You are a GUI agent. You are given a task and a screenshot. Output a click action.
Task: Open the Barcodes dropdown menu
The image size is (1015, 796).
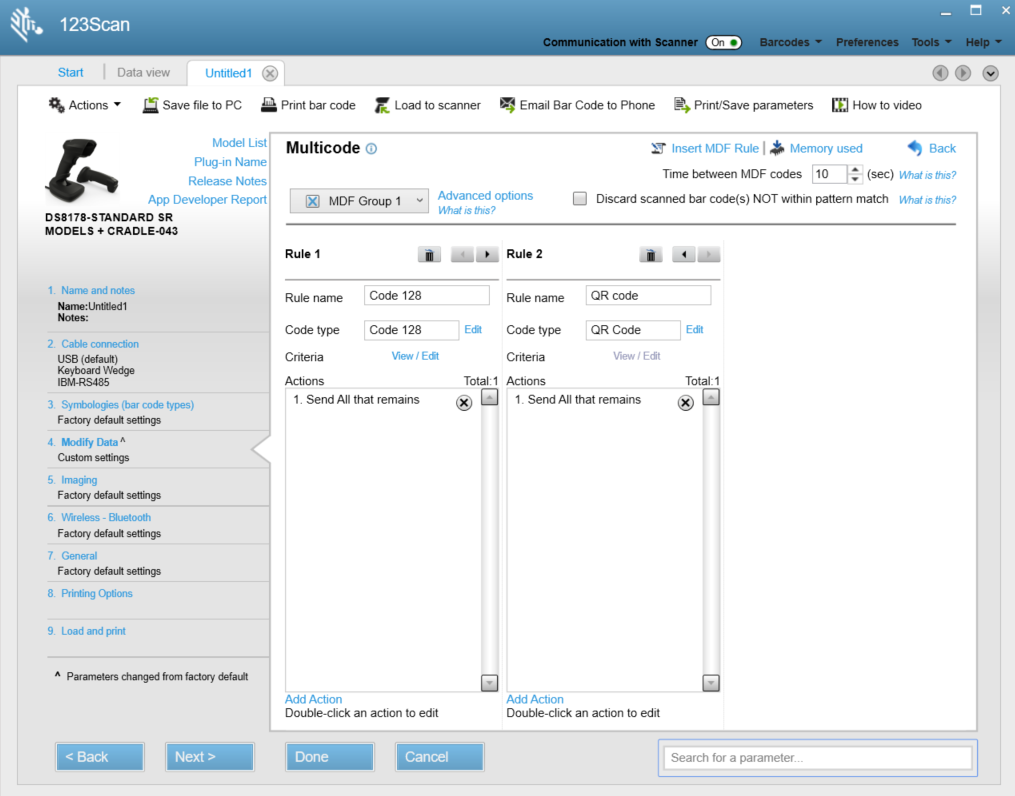coord(790,42)
